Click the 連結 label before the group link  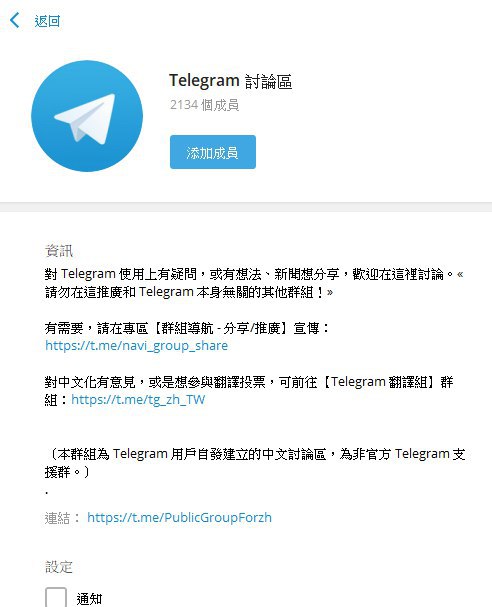coord(62,518)
